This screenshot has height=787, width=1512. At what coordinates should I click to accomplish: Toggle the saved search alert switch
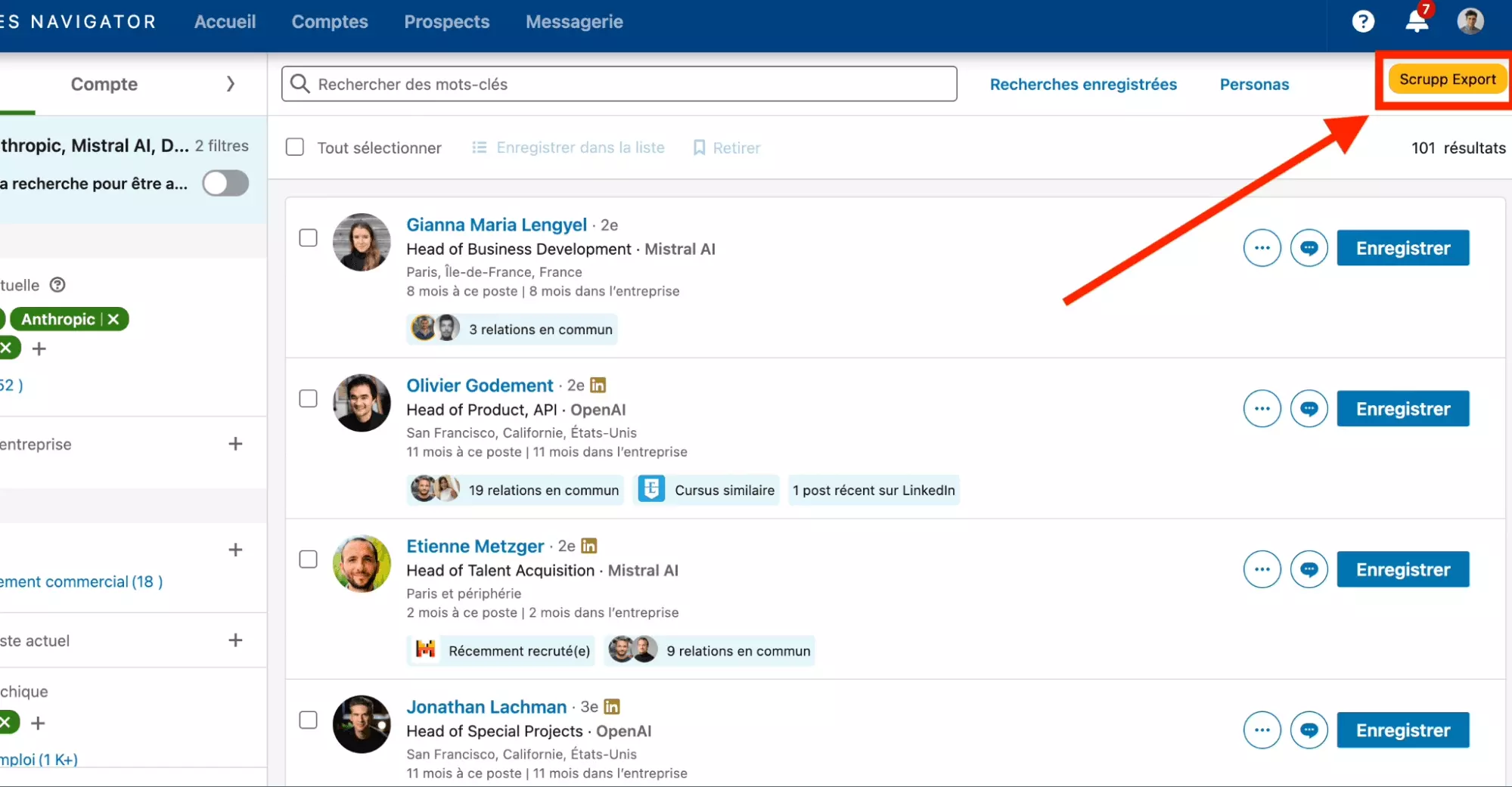(x=225, y=183)
